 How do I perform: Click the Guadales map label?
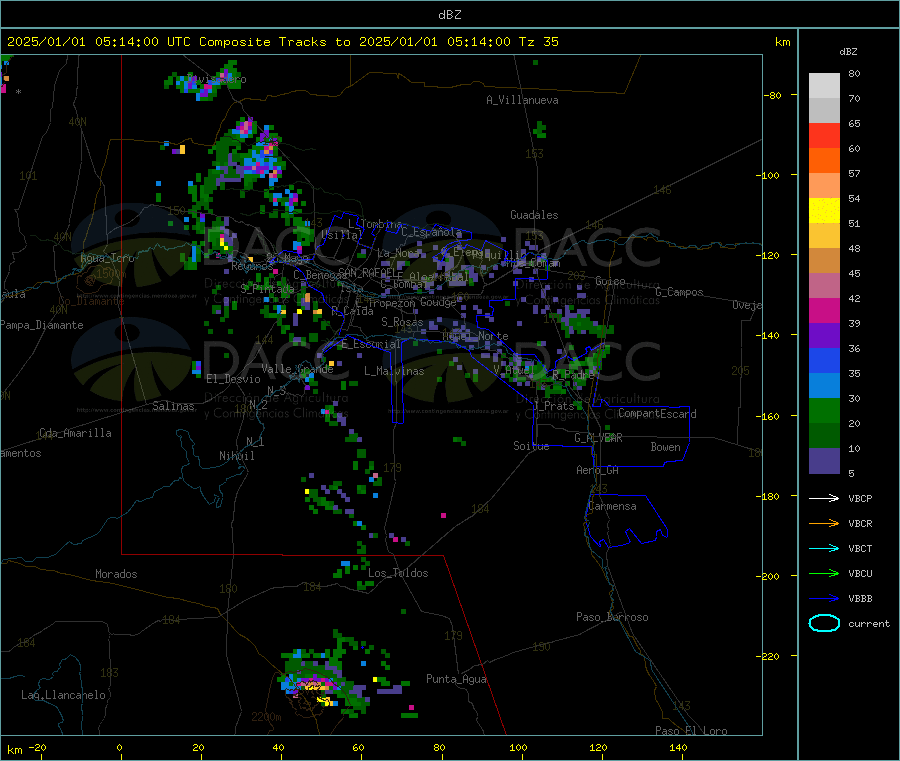534,215
